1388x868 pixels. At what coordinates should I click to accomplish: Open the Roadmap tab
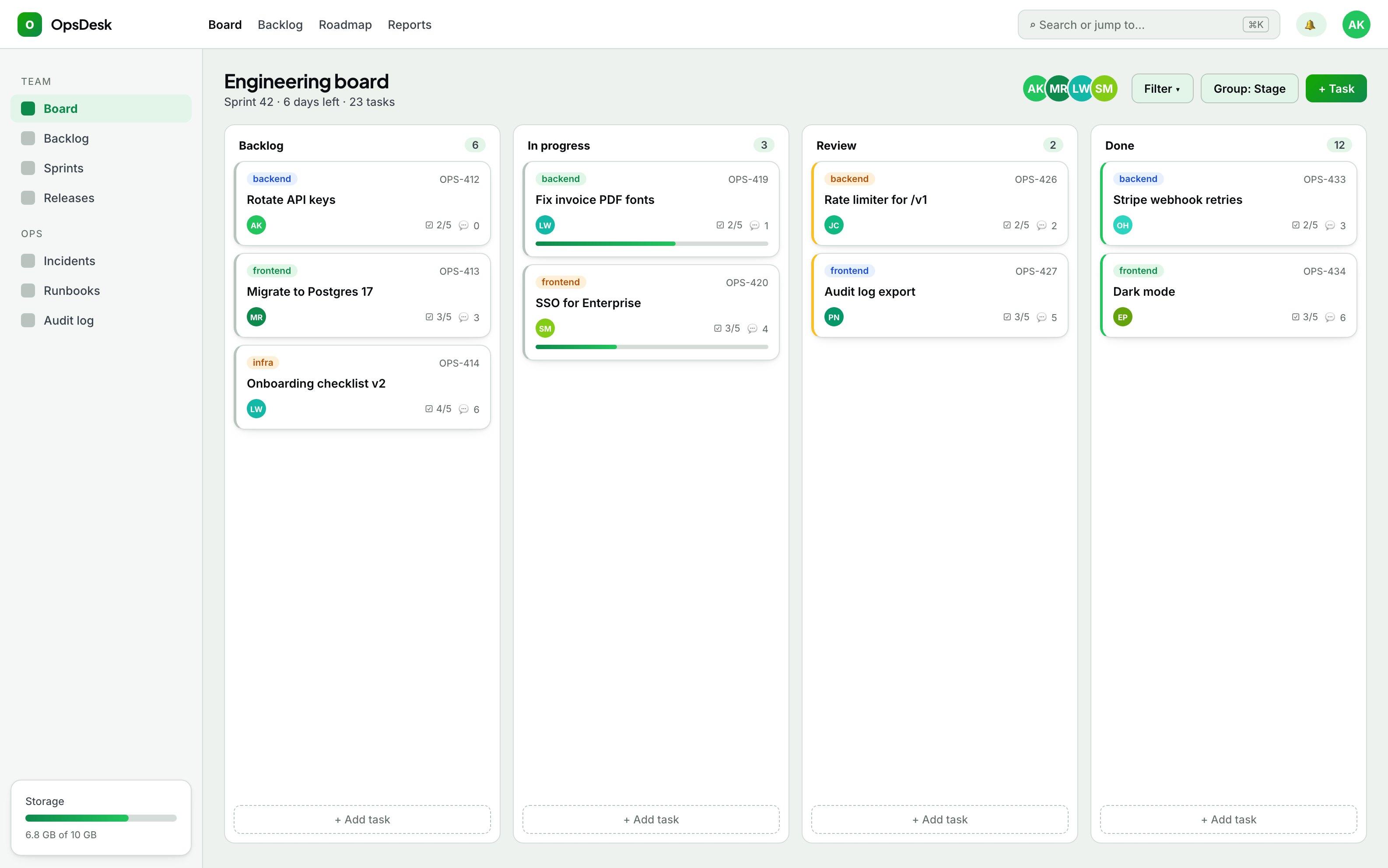tap(345, 24)
